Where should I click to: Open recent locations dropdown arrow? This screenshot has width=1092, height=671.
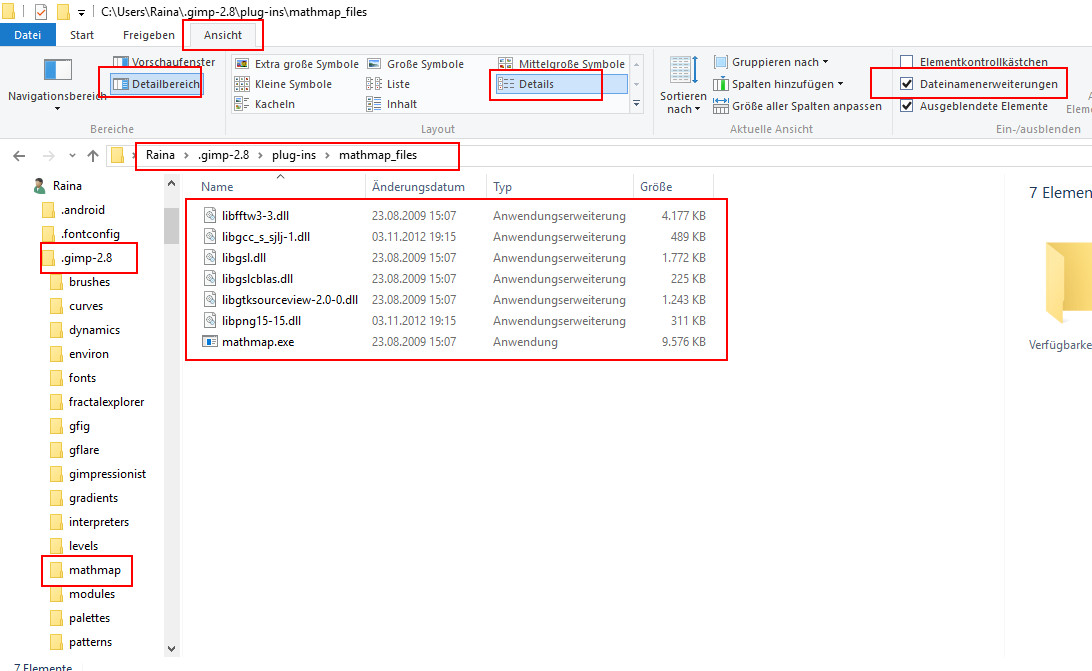72,155
